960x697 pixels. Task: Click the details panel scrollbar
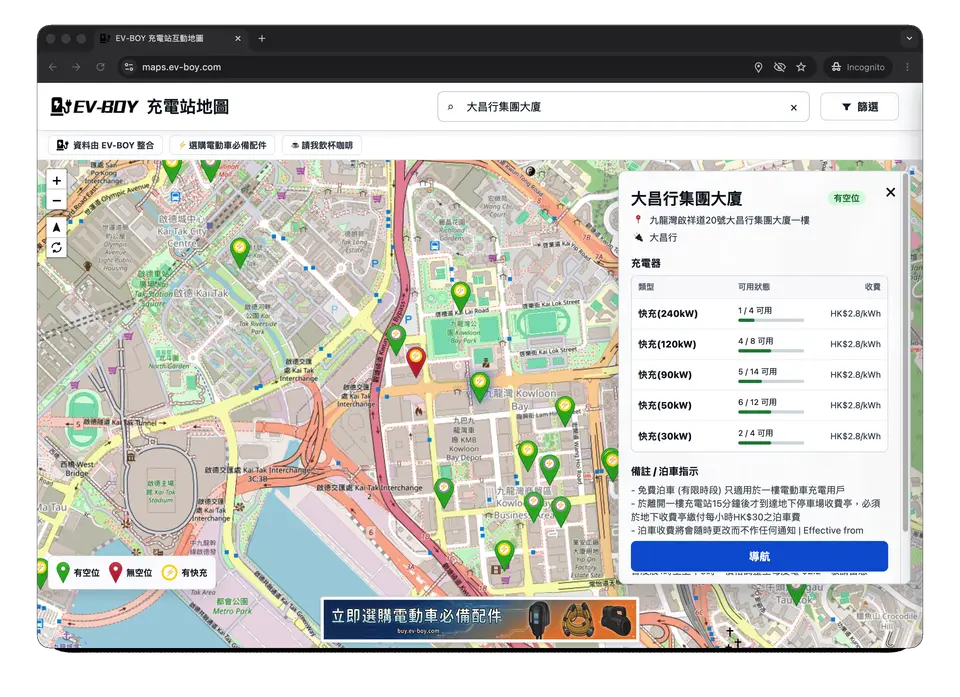tap(905, 353)
